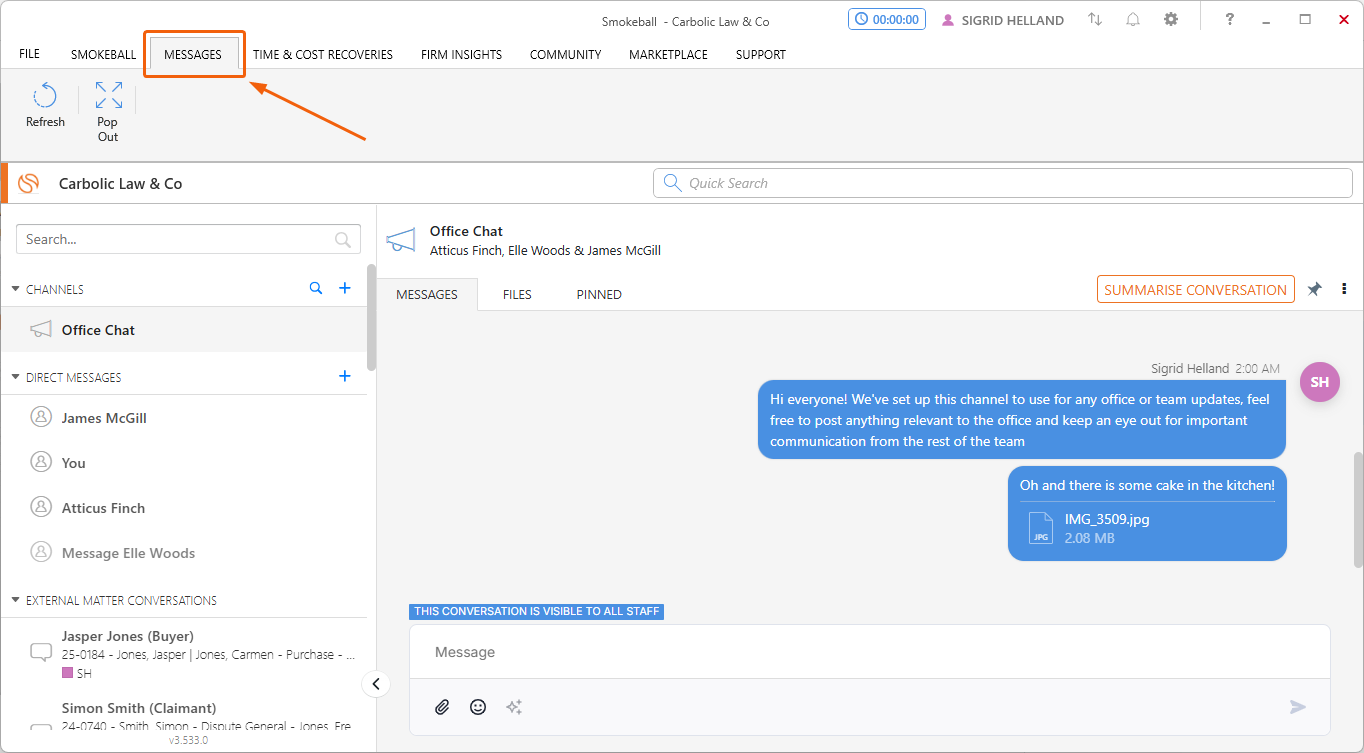Collapse the DIRECT MESSAGES section
Image resolution: width=1364 pixels, height=753 pixels.
pyautogui.click(x=15, y=377)
